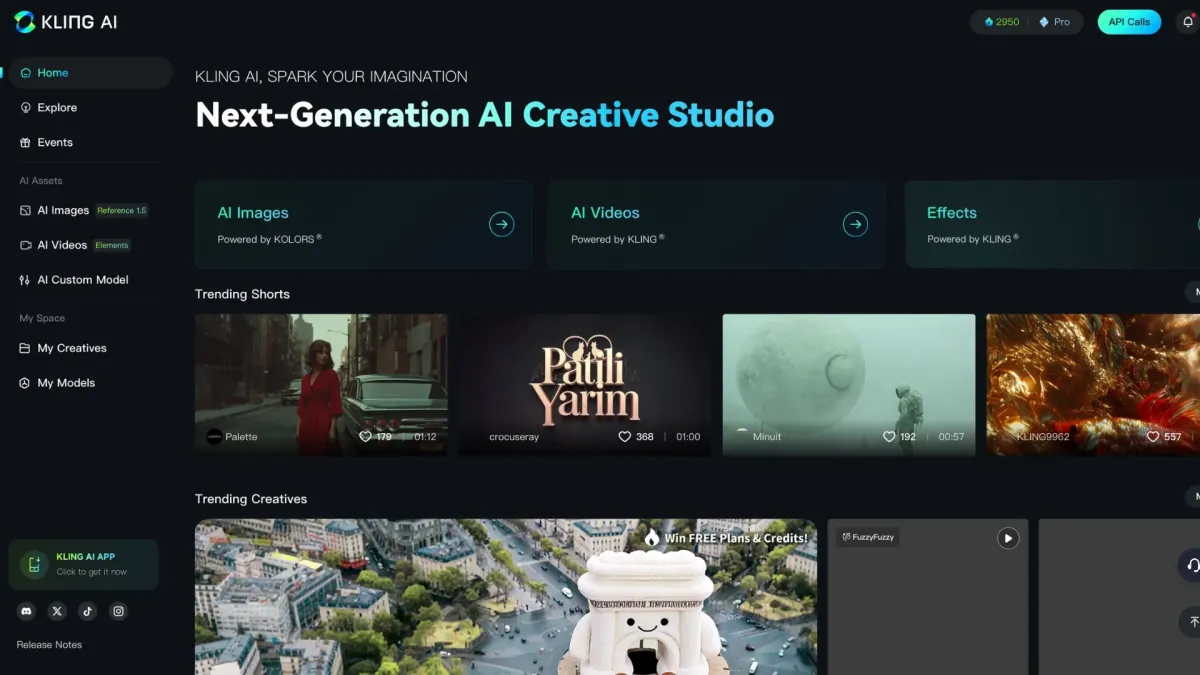Like the Minuit short heart icon
Screen dimensions: 1200x675
pos(889,437)
